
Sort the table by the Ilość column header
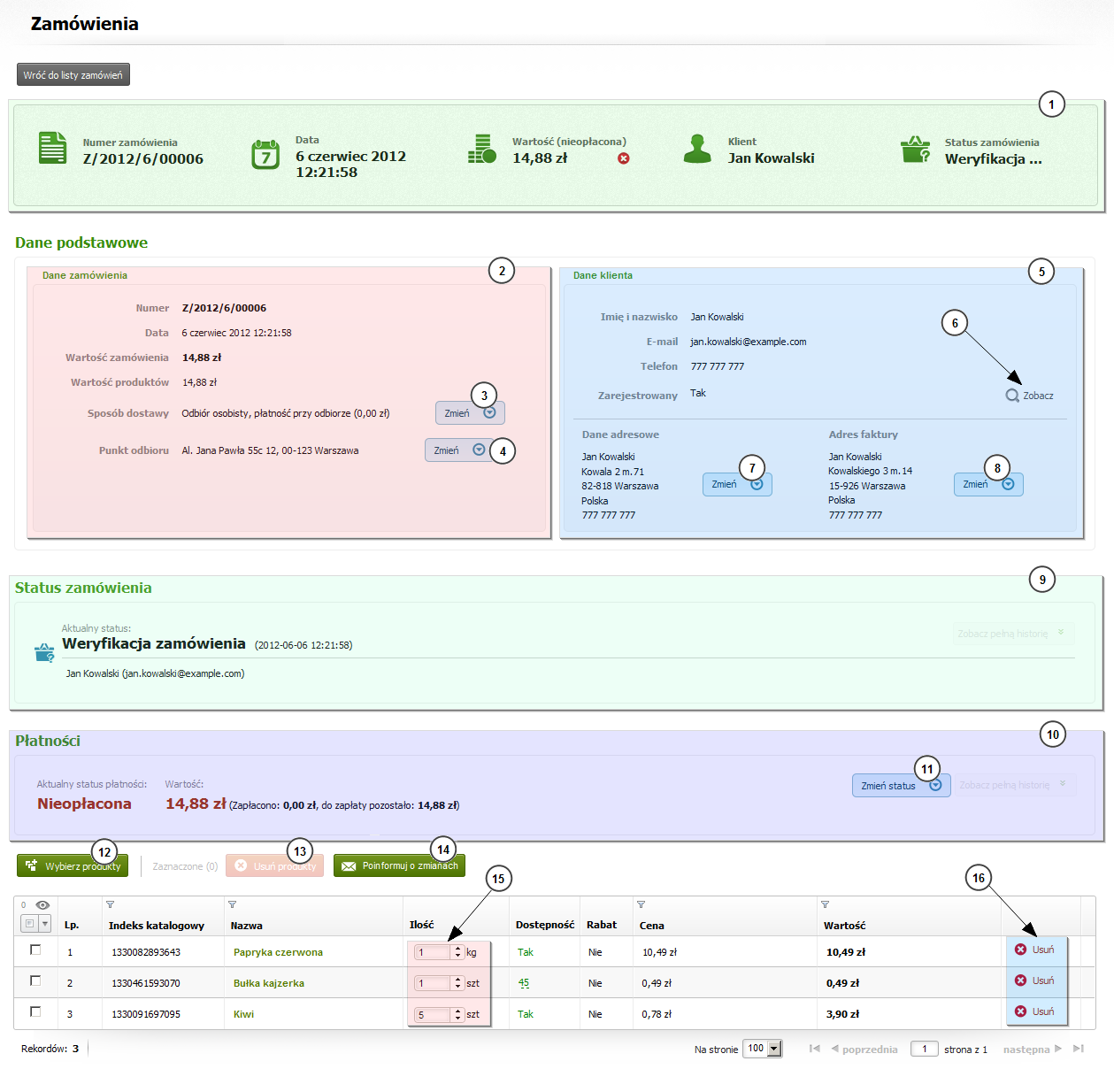tap(421, 925)
